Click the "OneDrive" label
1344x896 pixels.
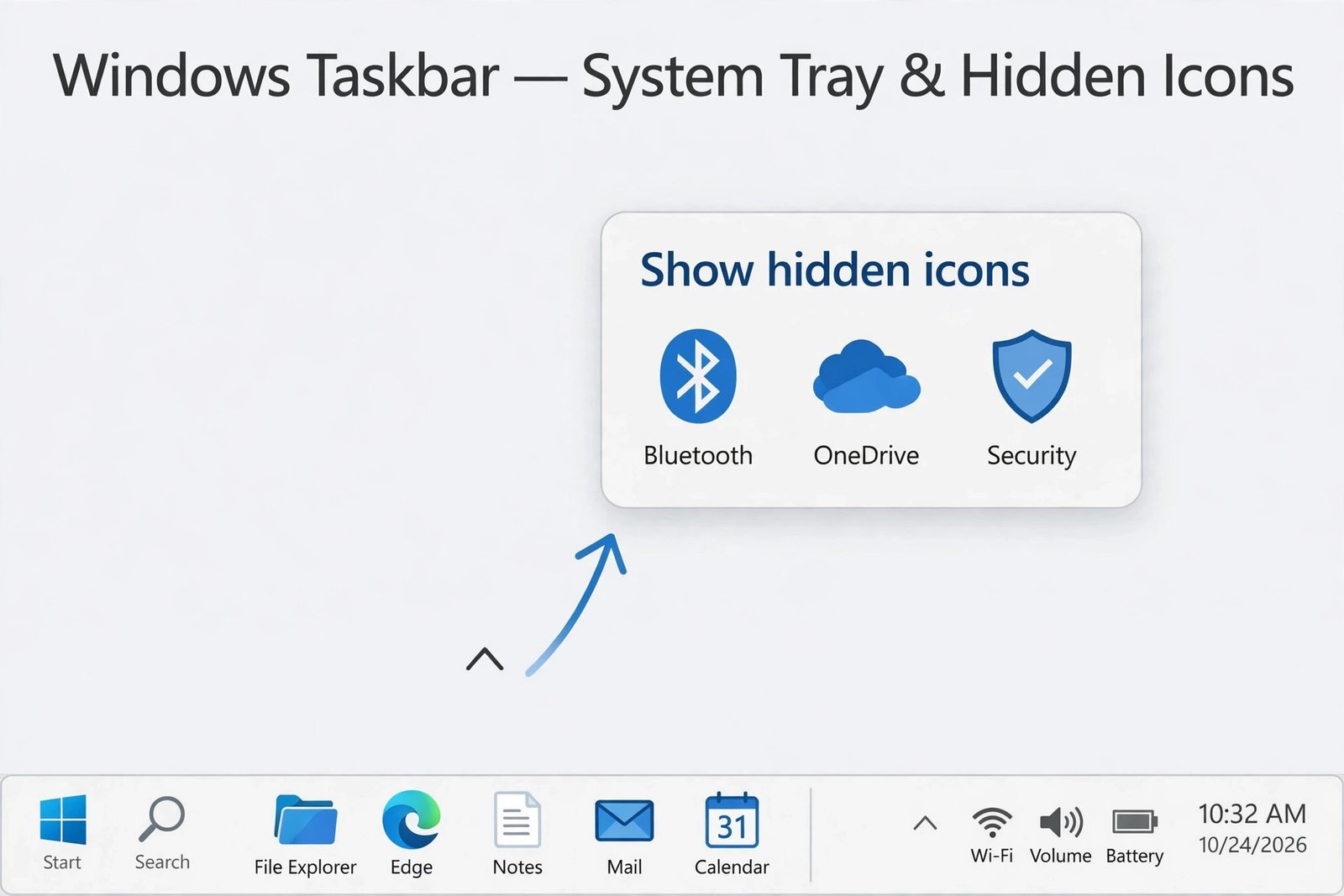coord(866,455)
